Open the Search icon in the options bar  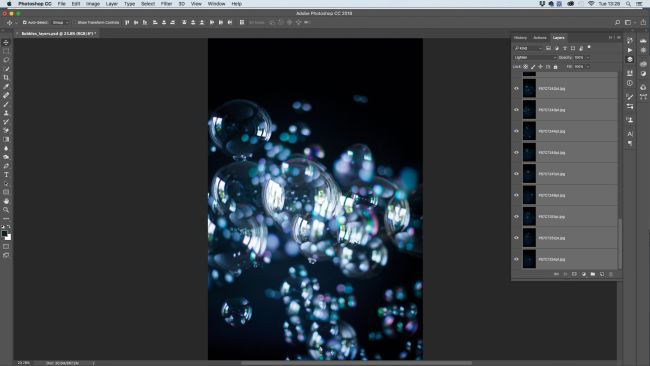[617, 22]
